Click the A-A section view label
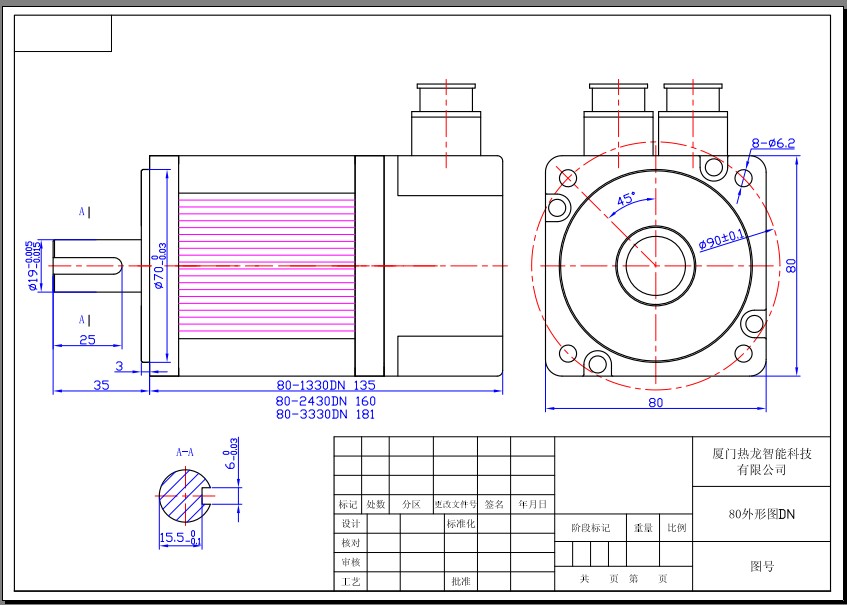The image size is (847, 605). click(185, 452)
